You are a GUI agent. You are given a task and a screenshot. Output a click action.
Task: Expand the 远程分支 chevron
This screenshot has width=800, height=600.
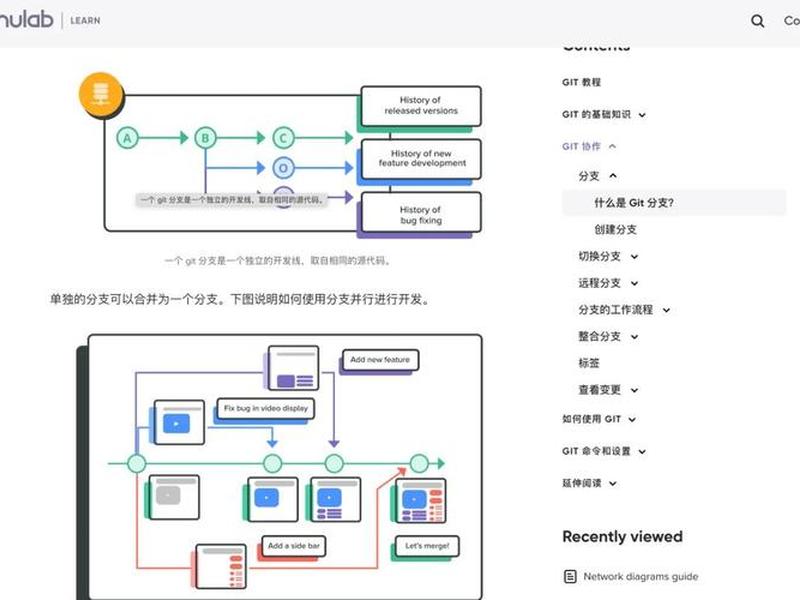coord(634,283)
